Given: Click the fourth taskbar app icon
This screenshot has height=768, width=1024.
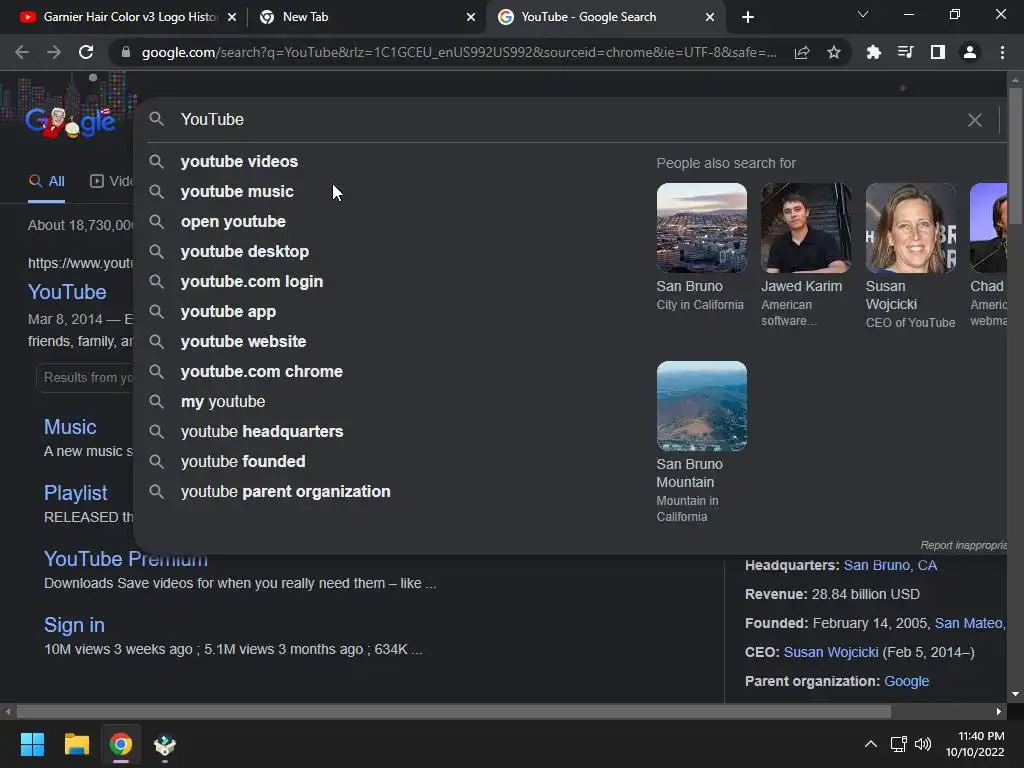Looking at the screenshot, I should (165, 744).
